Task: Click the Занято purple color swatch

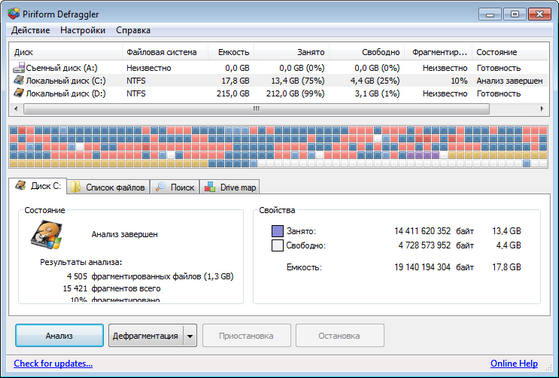Action: tap(277, 231)
